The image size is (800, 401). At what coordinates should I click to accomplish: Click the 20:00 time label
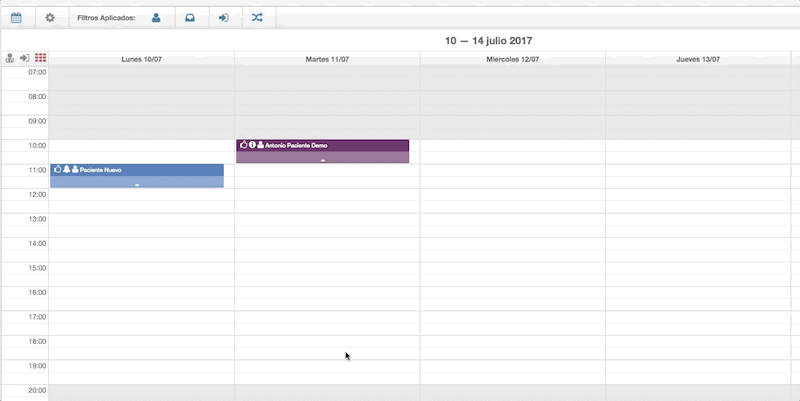coord(37,390)
